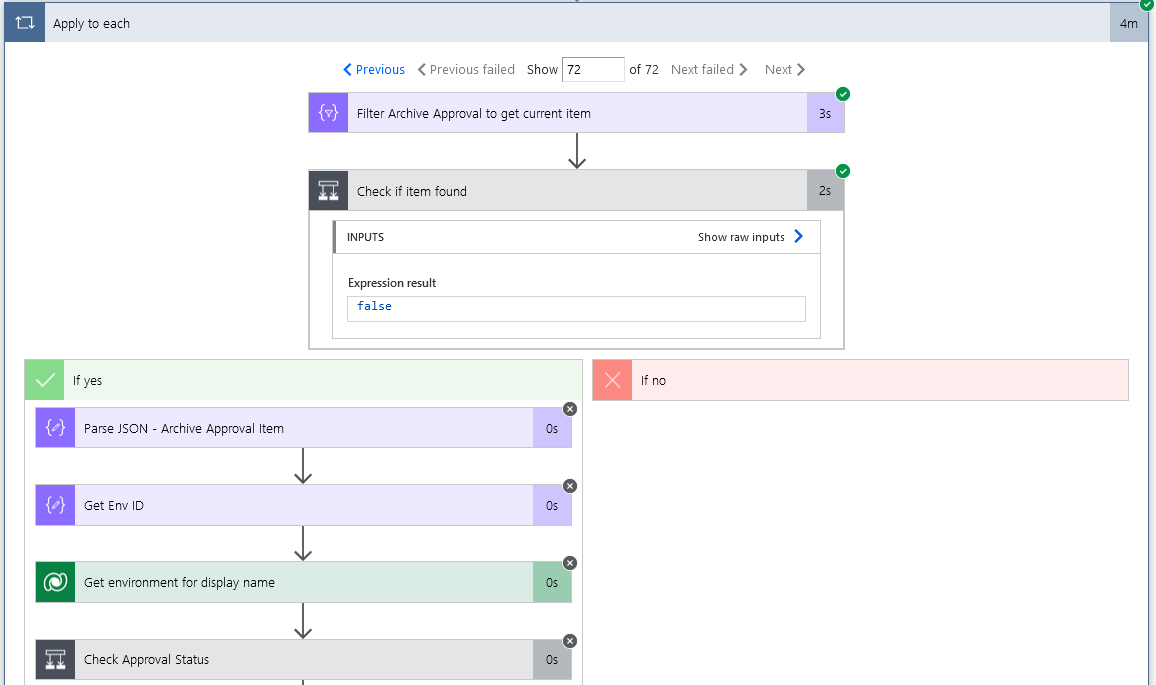Screen dimensions: 1156x685
Task: Select the Get Env ID compose icon
Action: pos(54,505)
